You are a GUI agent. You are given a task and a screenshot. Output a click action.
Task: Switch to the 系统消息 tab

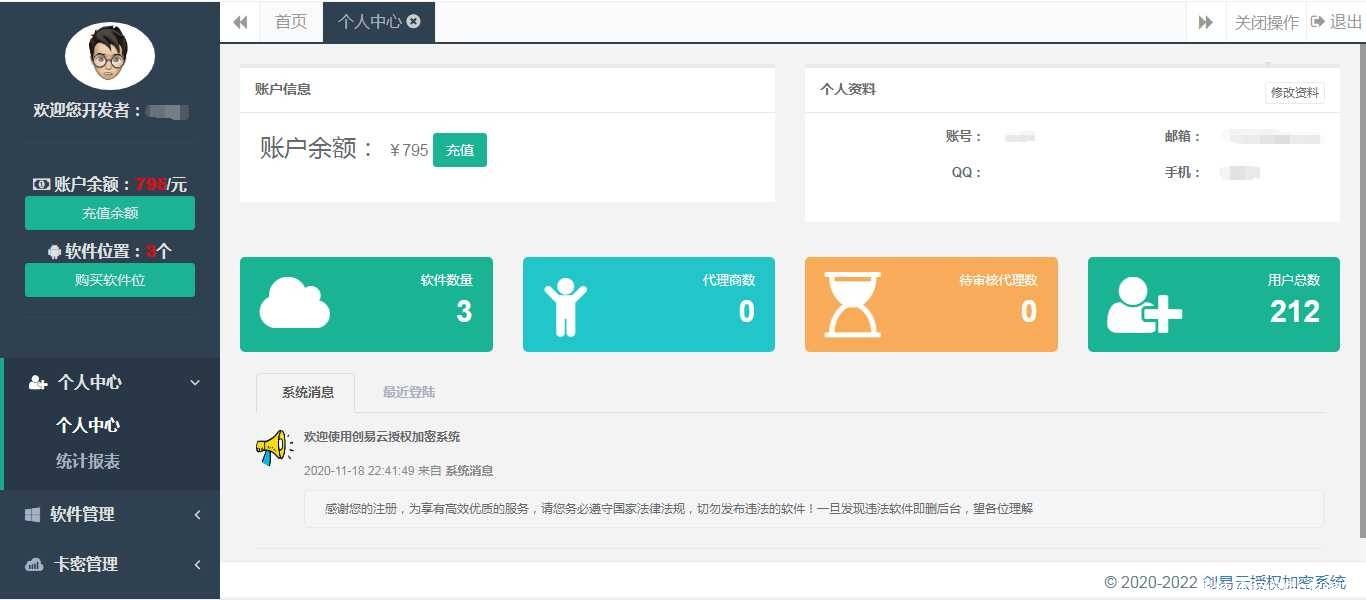[308, 392]
